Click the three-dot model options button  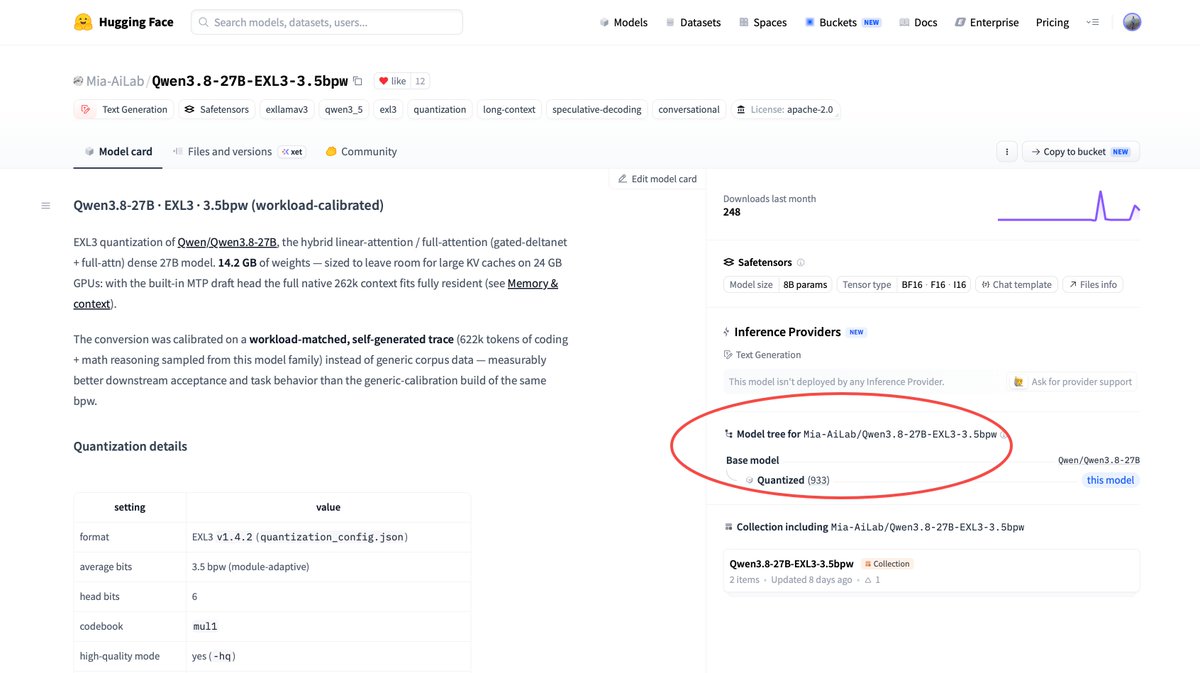coord(1006,152)
